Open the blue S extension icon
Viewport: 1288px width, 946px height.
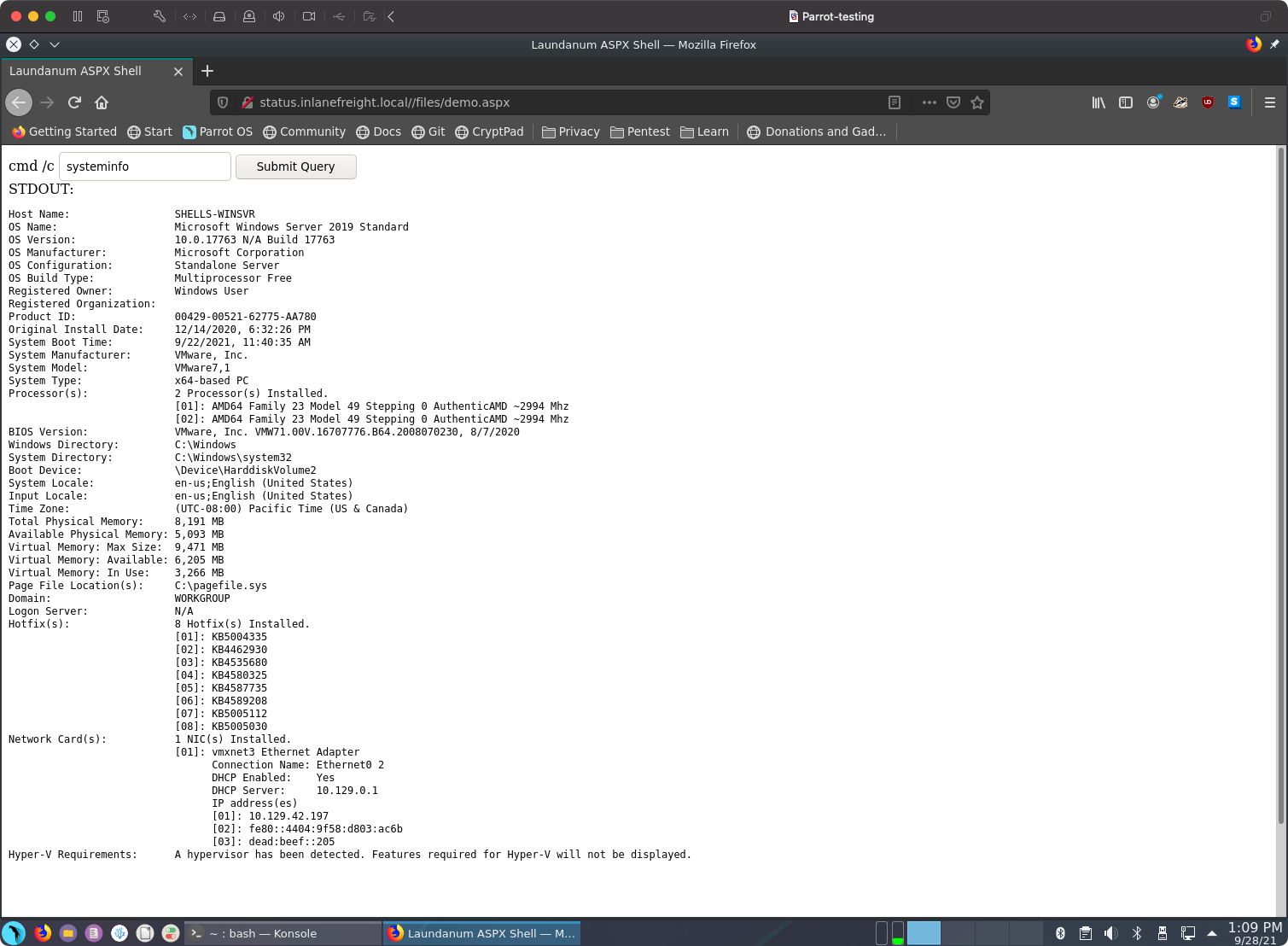[x=1234, y=102]
